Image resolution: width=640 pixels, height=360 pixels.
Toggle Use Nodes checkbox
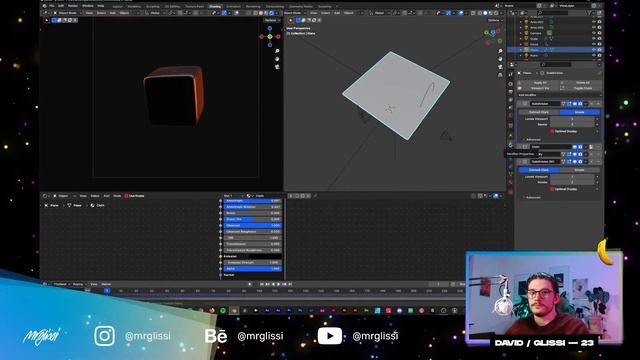[127, 196]
